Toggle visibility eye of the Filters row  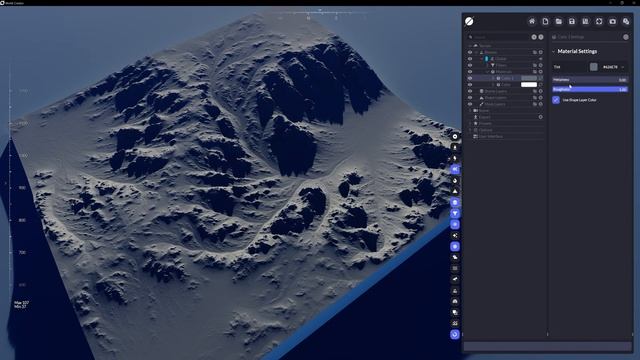coord(470,65)
